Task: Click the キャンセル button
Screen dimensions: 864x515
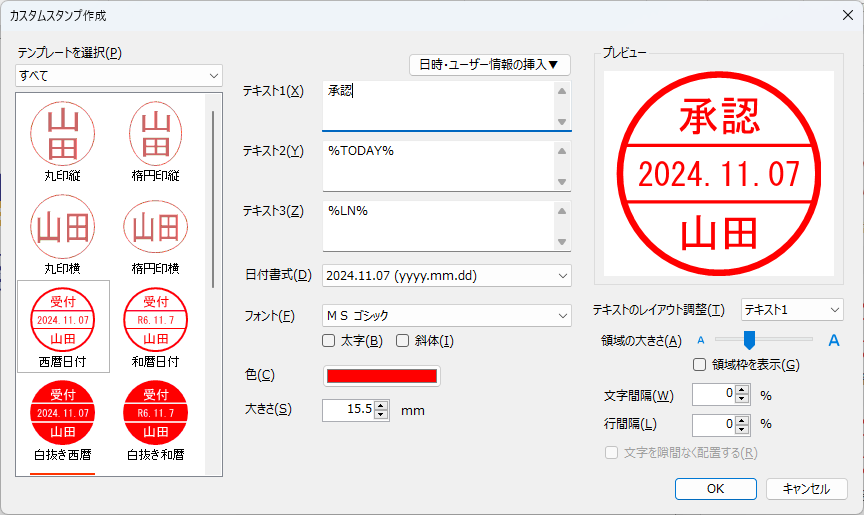Action: point(806,489)
